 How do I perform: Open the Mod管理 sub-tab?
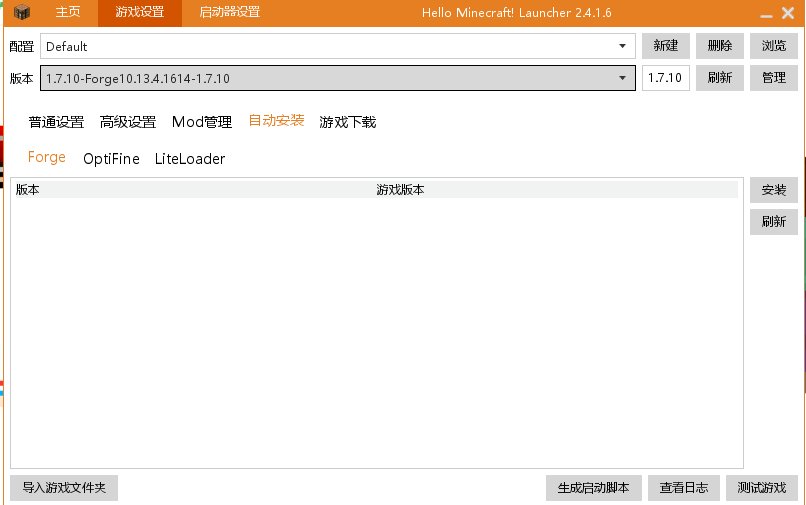(202, 122)
